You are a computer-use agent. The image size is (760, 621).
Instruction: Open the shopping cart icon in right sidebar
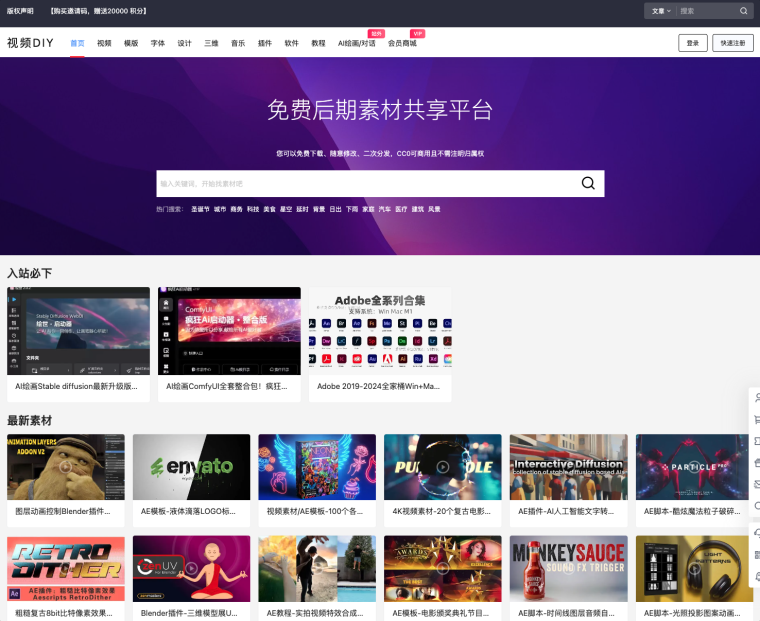pyautogui.click(x=757, y=419)
